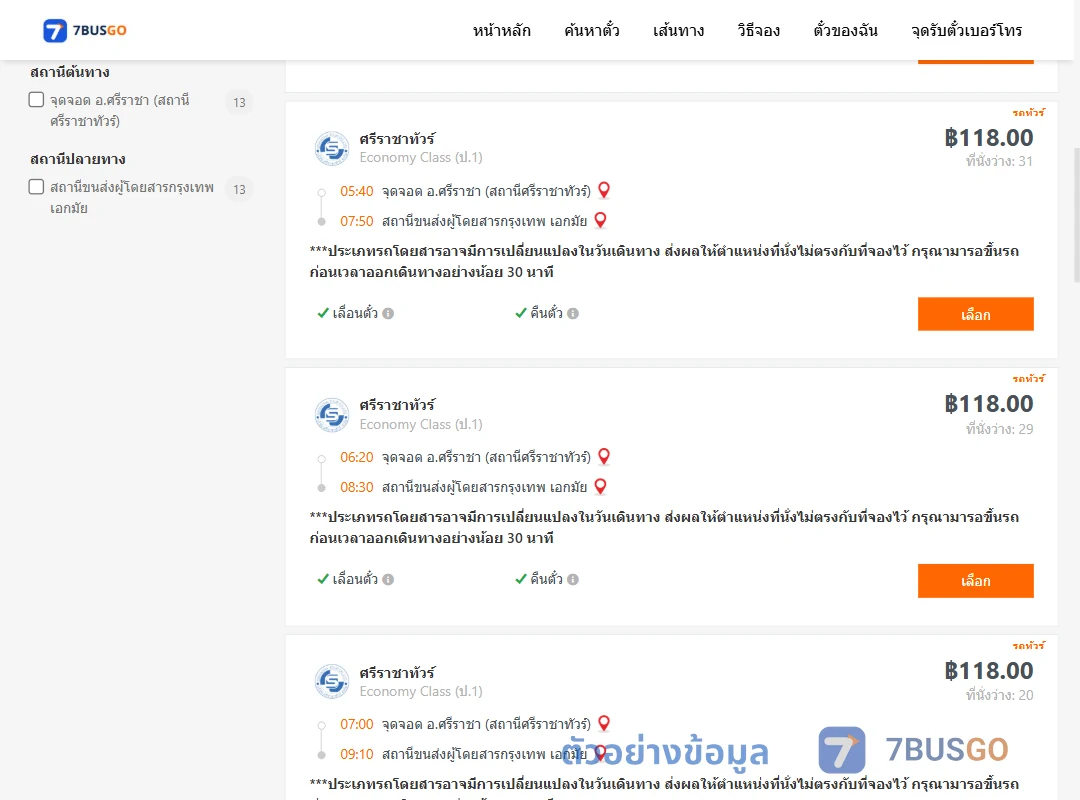The height and width of the screenshot is (800, 1080).
Task: Select วิธีจอง in the top navigation
Action: [x=758, y=30]
